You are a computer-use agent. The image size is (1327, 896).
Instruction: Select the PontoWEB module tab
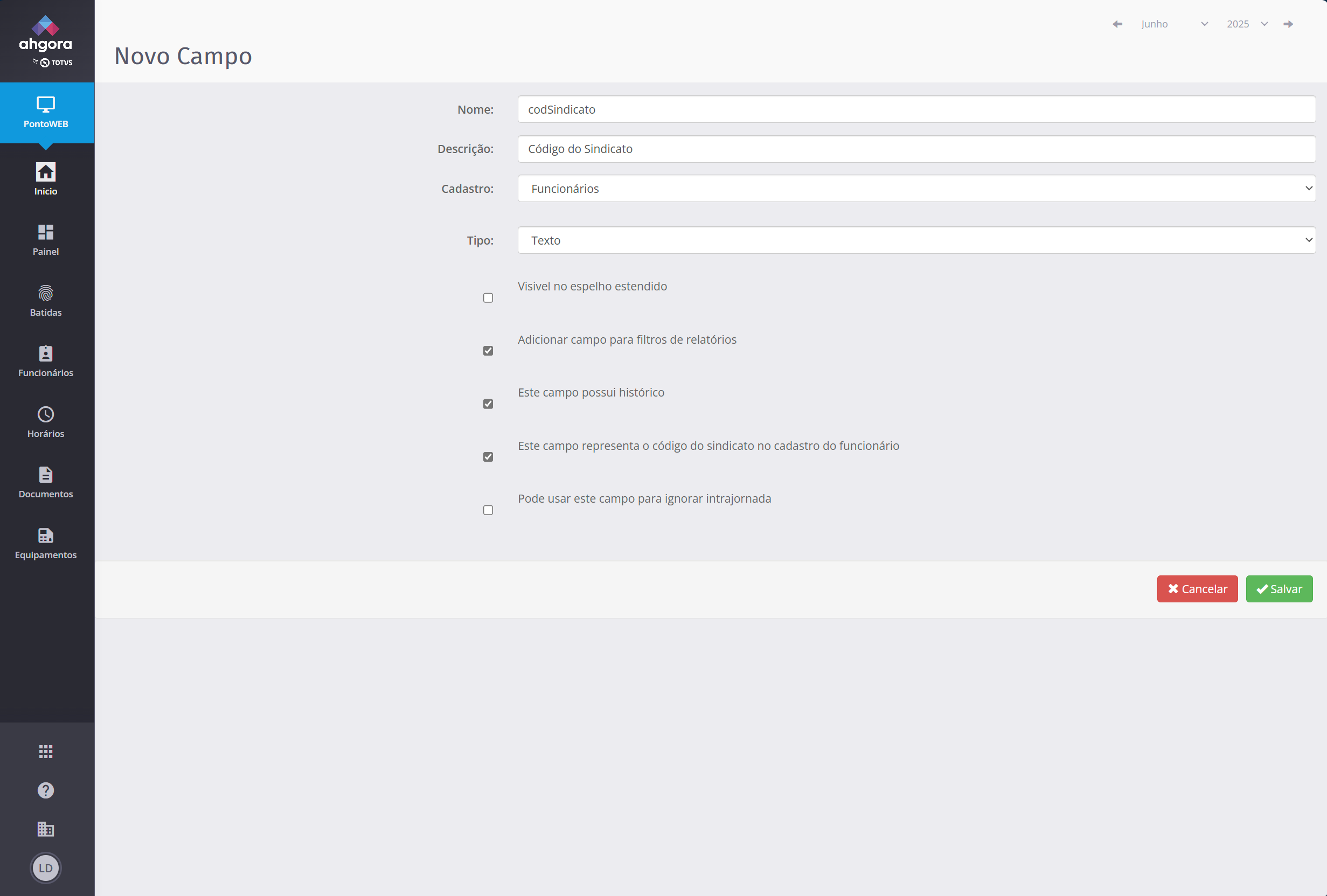[x=47, y=113]
